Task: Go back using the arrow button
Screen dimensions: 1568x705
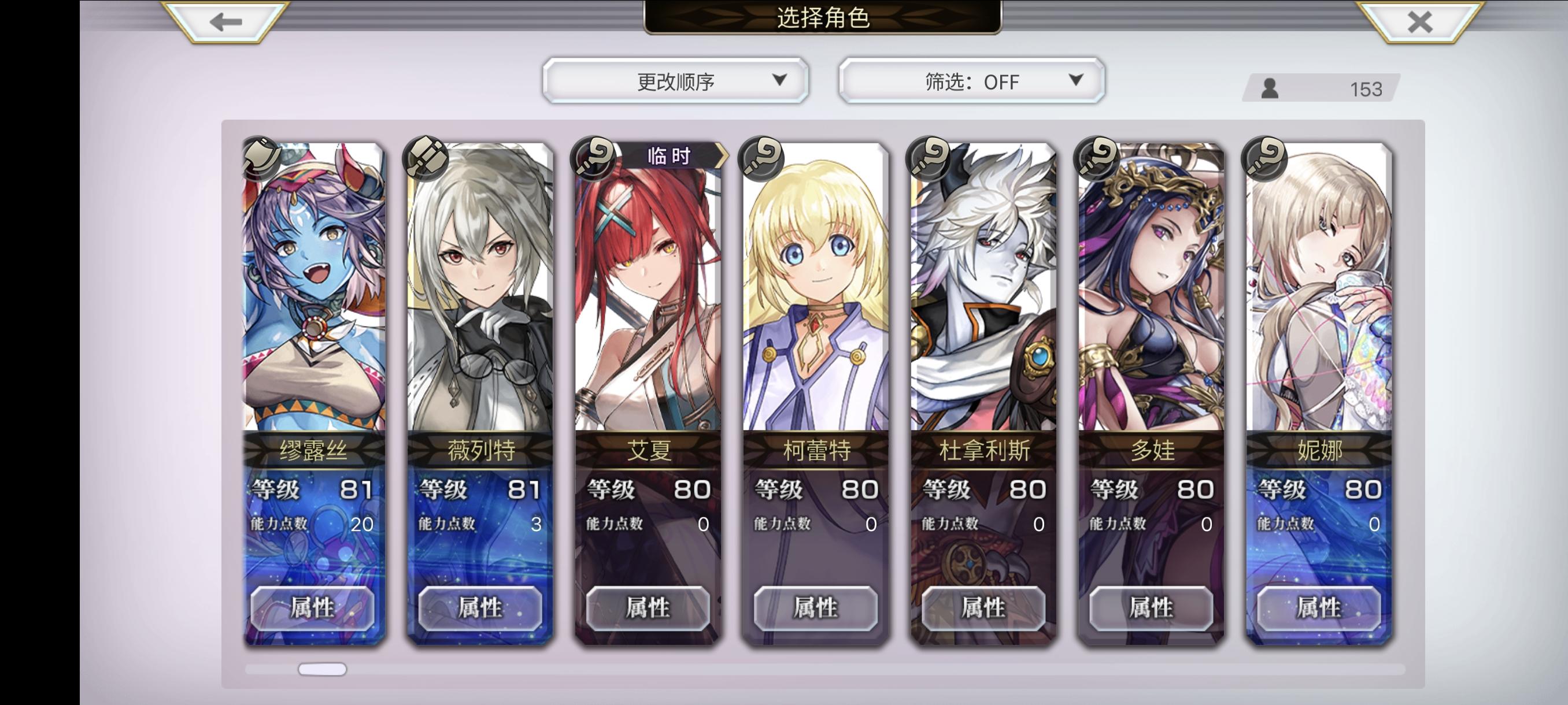Action: [x=225, y=21]
